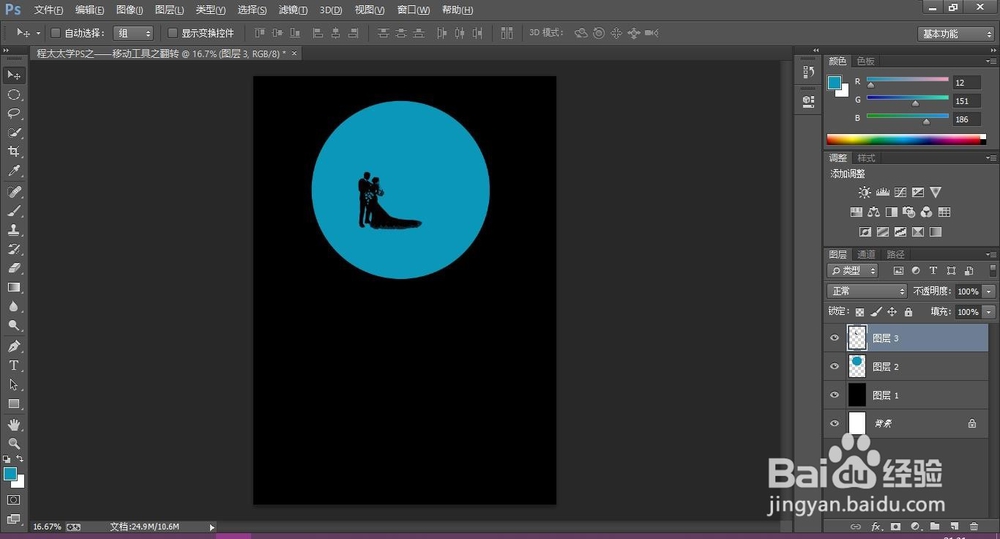Create a new layer group folder icon

pos(934,526)
